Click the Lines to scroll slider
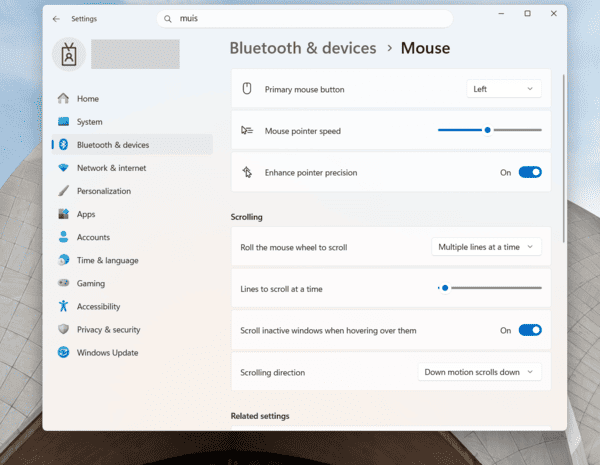This screenshot has height=465, width=600. click(490, 288)
